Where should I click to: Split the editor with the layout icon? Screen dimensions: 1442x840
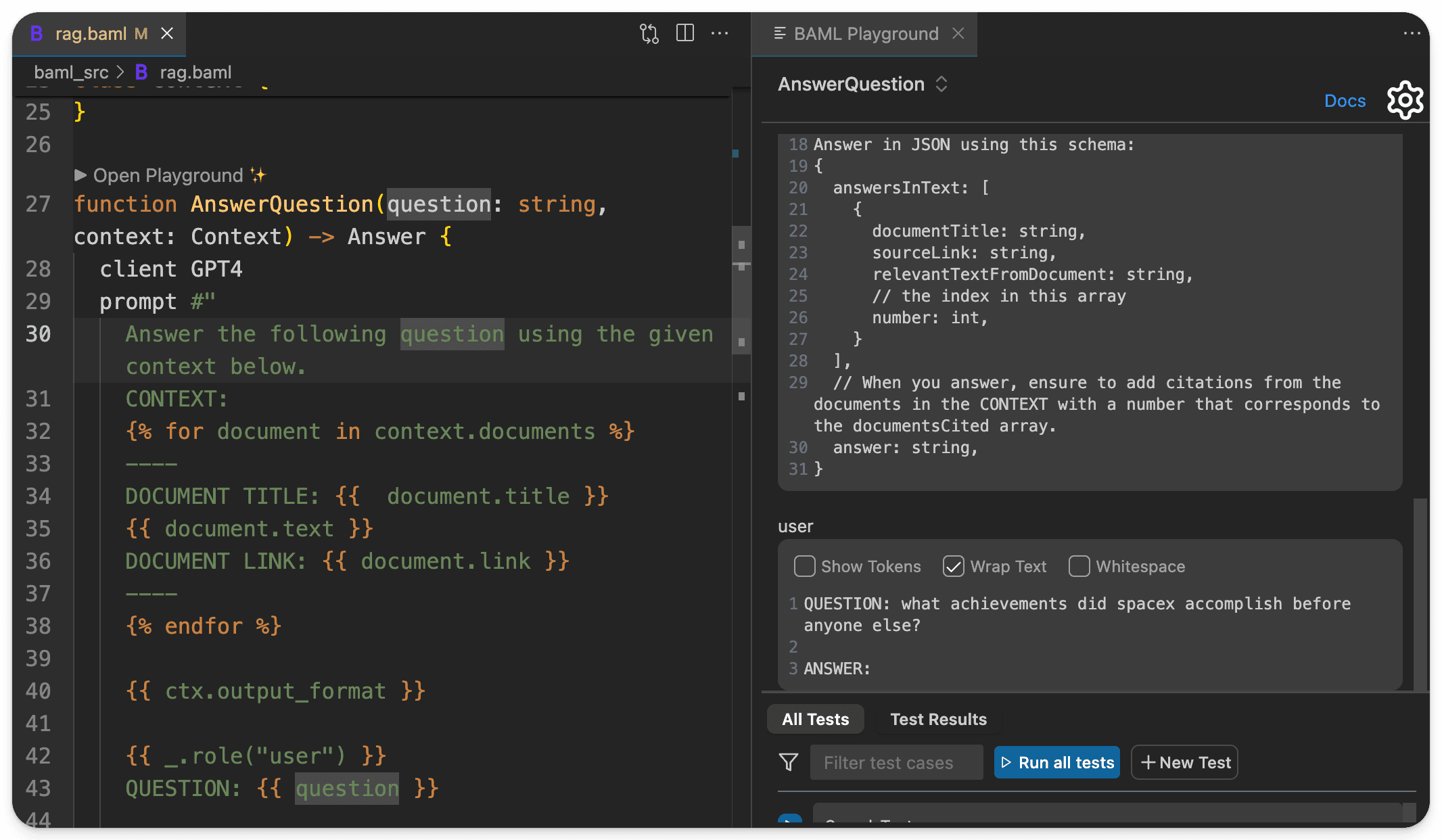pos(685,32)
